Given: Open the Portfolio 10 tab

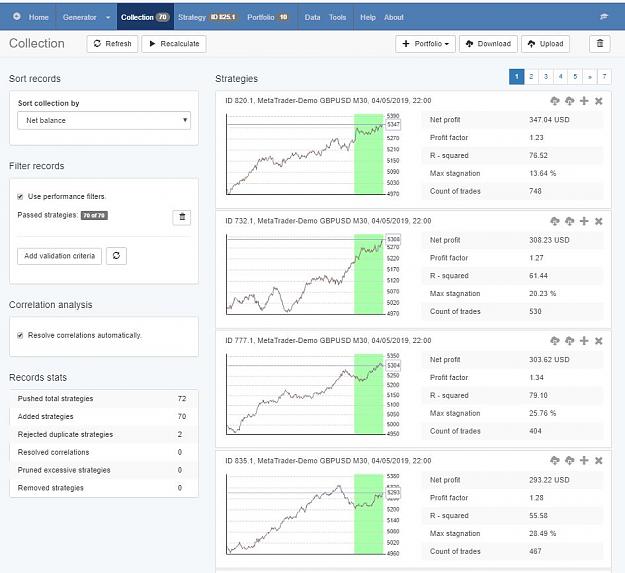Looking at the screenshot, I should point(267,17).
